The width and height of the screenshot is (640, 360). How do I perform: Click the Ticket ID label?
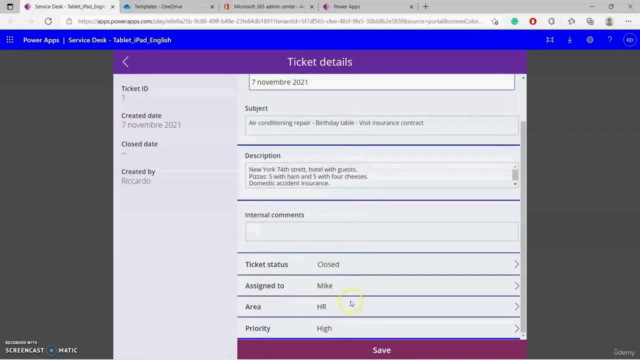tap(135, 89)
